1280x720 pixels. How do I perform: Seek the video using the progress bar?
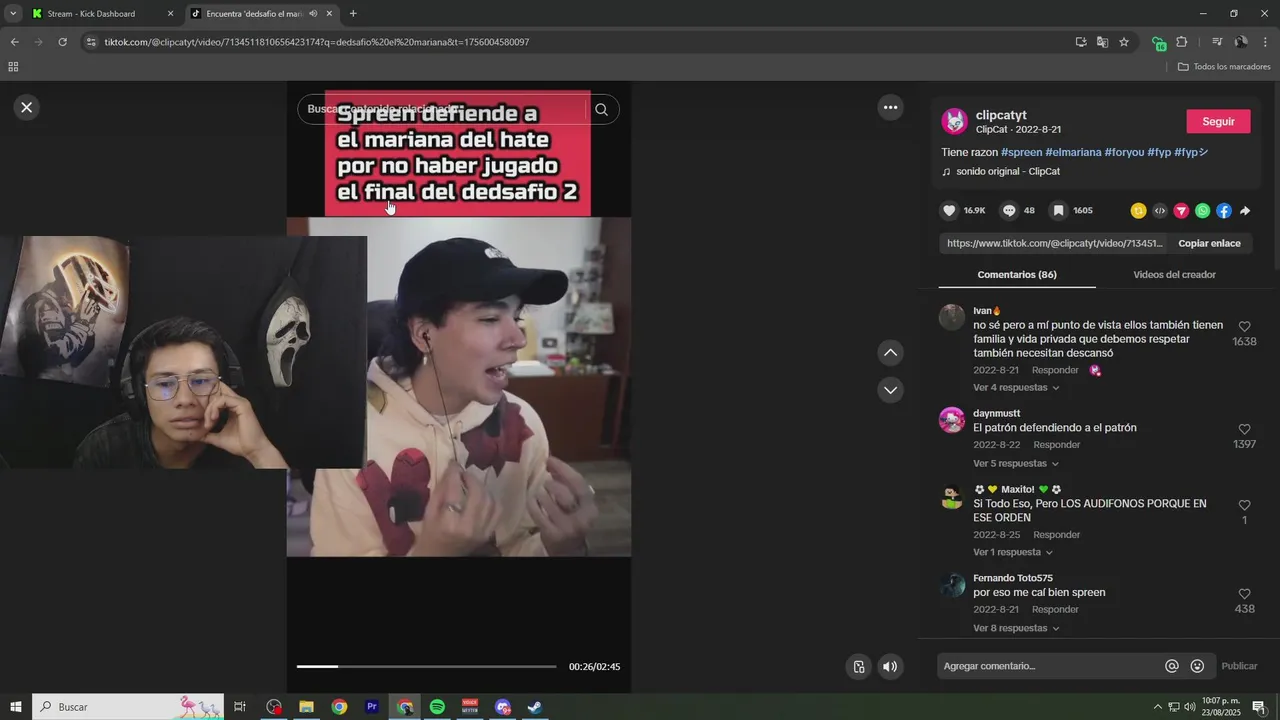426,666
